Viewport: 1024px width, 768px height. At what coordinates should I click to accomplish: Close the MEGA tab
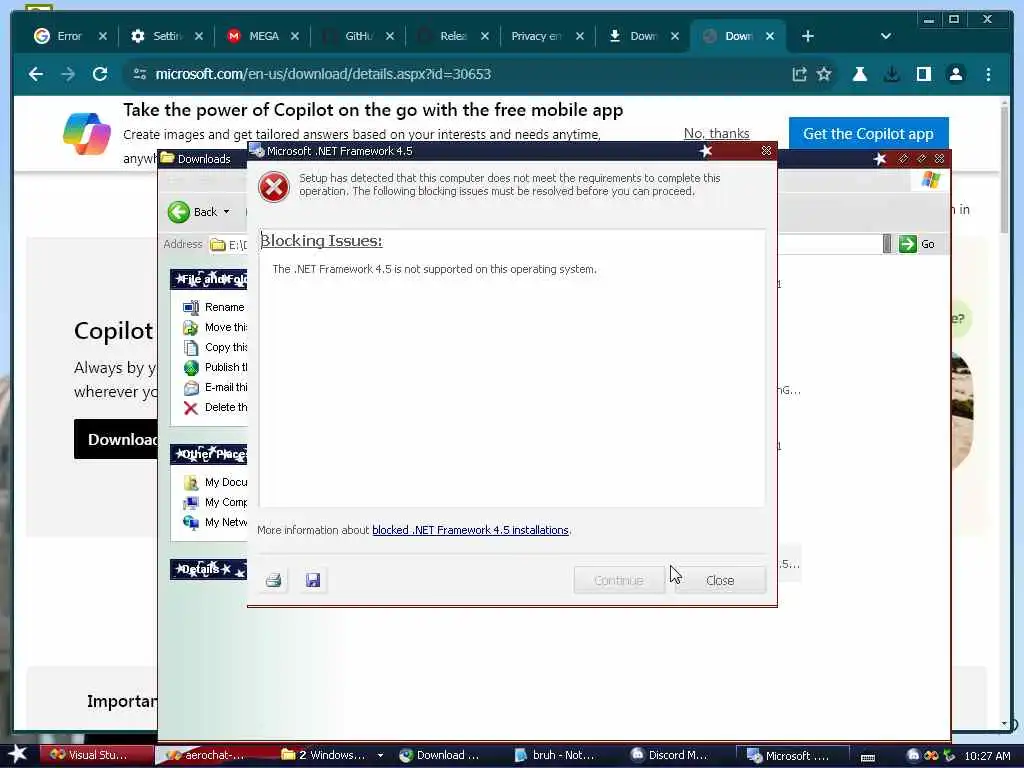pos(295,36)
